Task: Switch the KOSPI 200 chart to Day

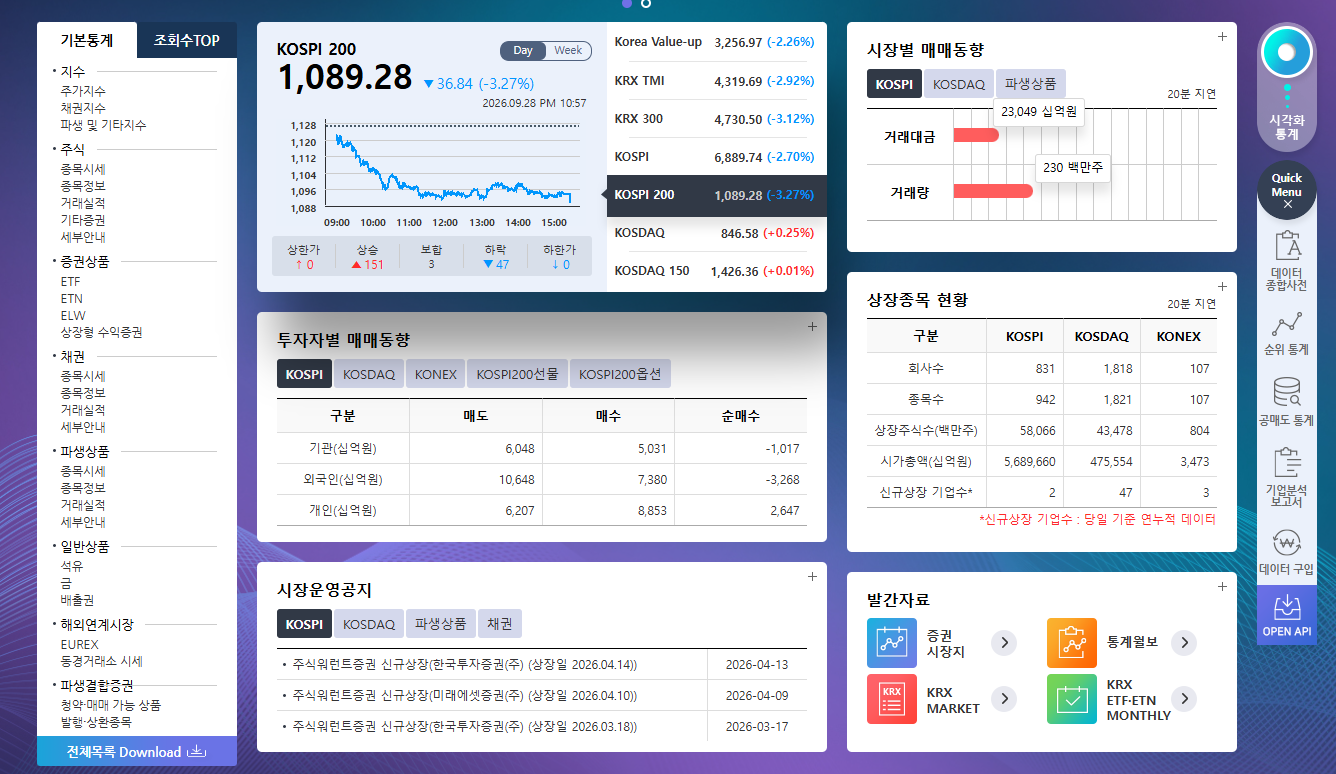Action: (523, 51)
